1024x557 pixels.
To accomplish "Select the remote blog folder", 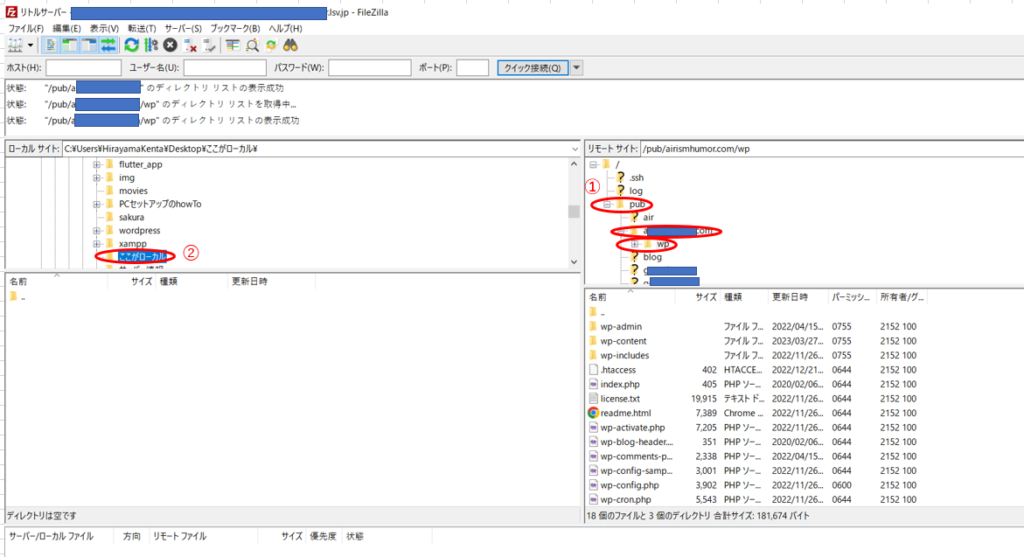I will tap(652, 257).
